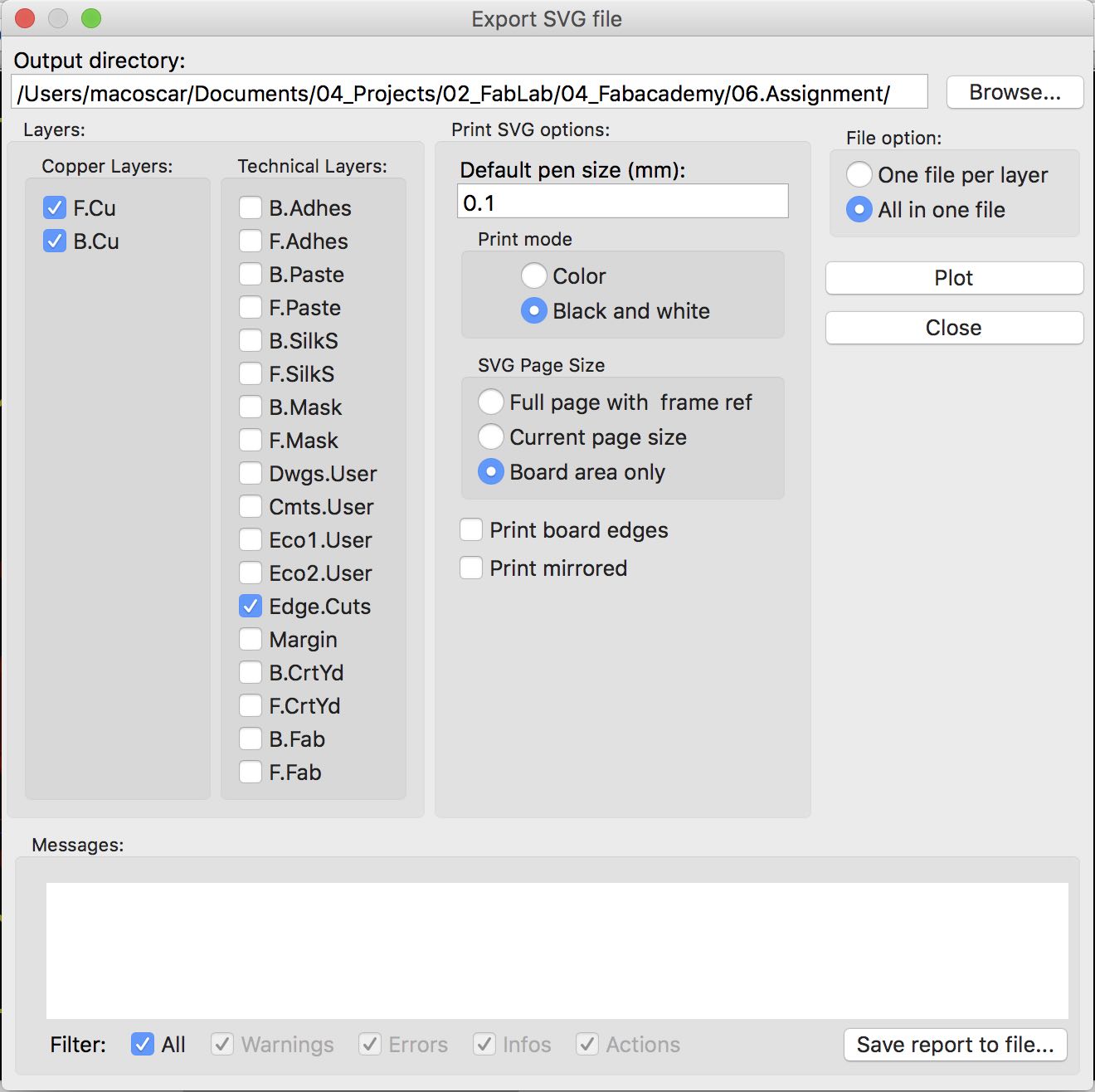
Task: Turn on Print board edges
Action: coord(471,529)
